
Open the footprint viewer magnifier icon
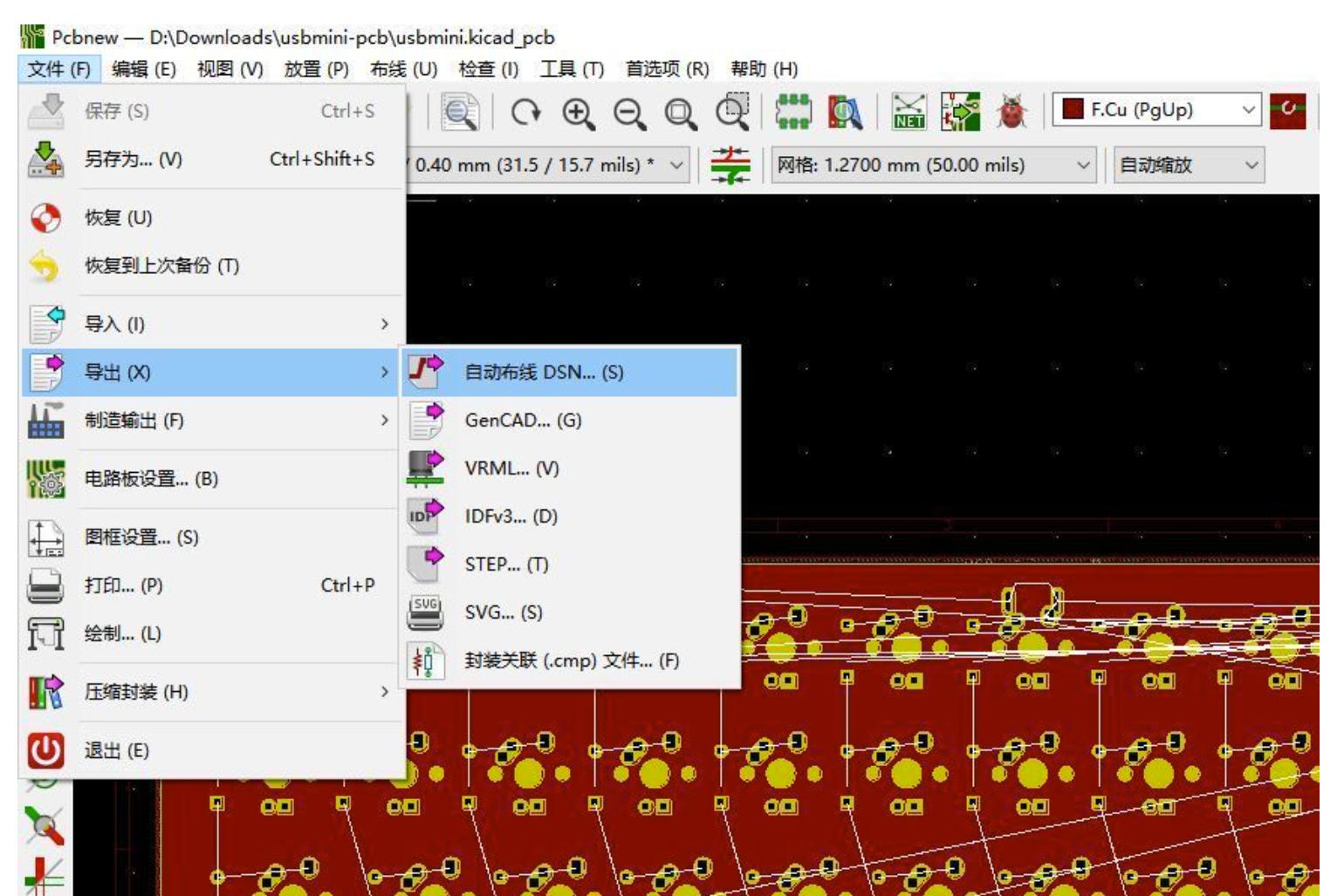845,111
